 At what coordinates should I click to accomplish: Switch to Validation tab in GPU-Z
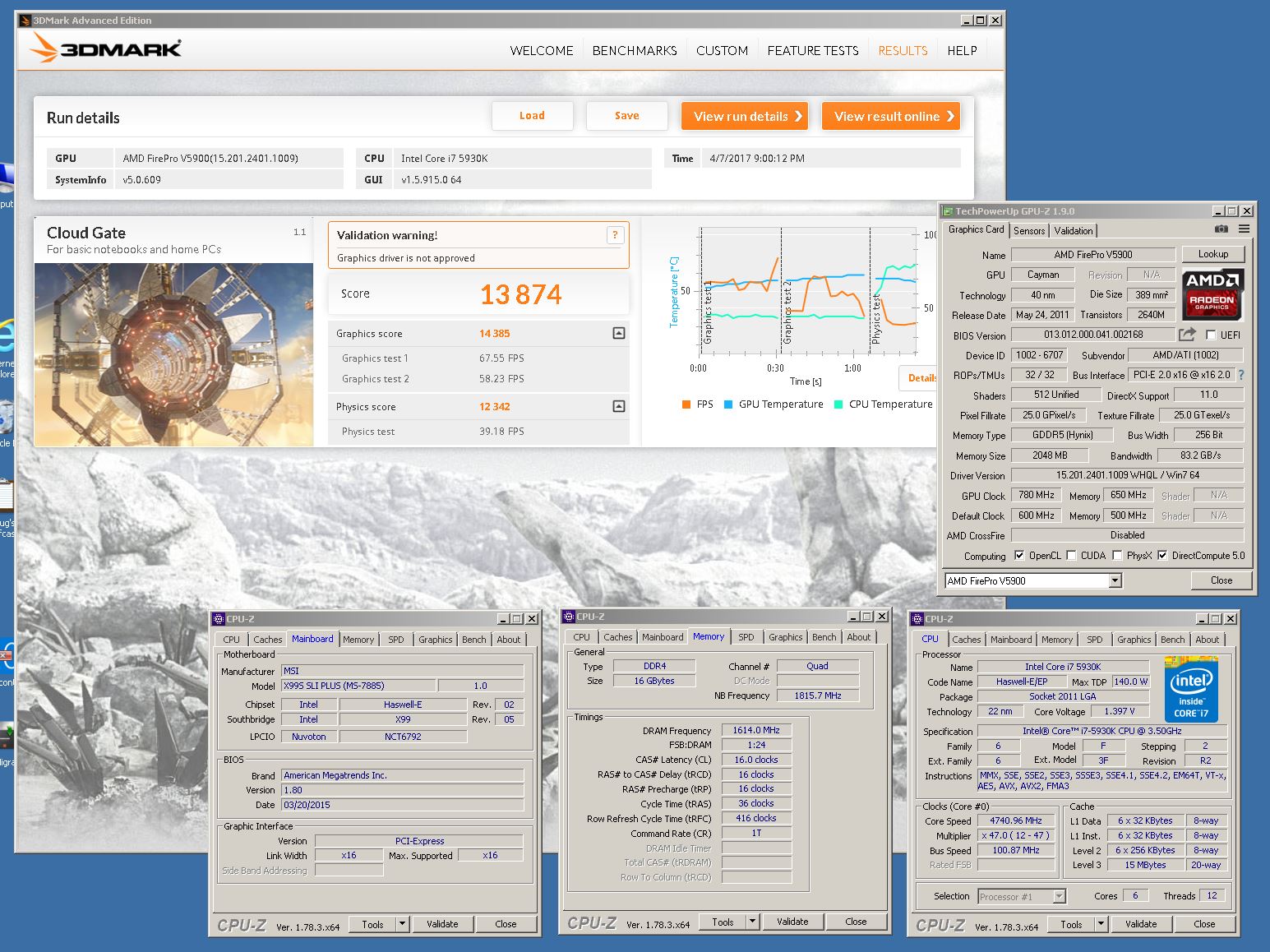[x=1074, y=231]
